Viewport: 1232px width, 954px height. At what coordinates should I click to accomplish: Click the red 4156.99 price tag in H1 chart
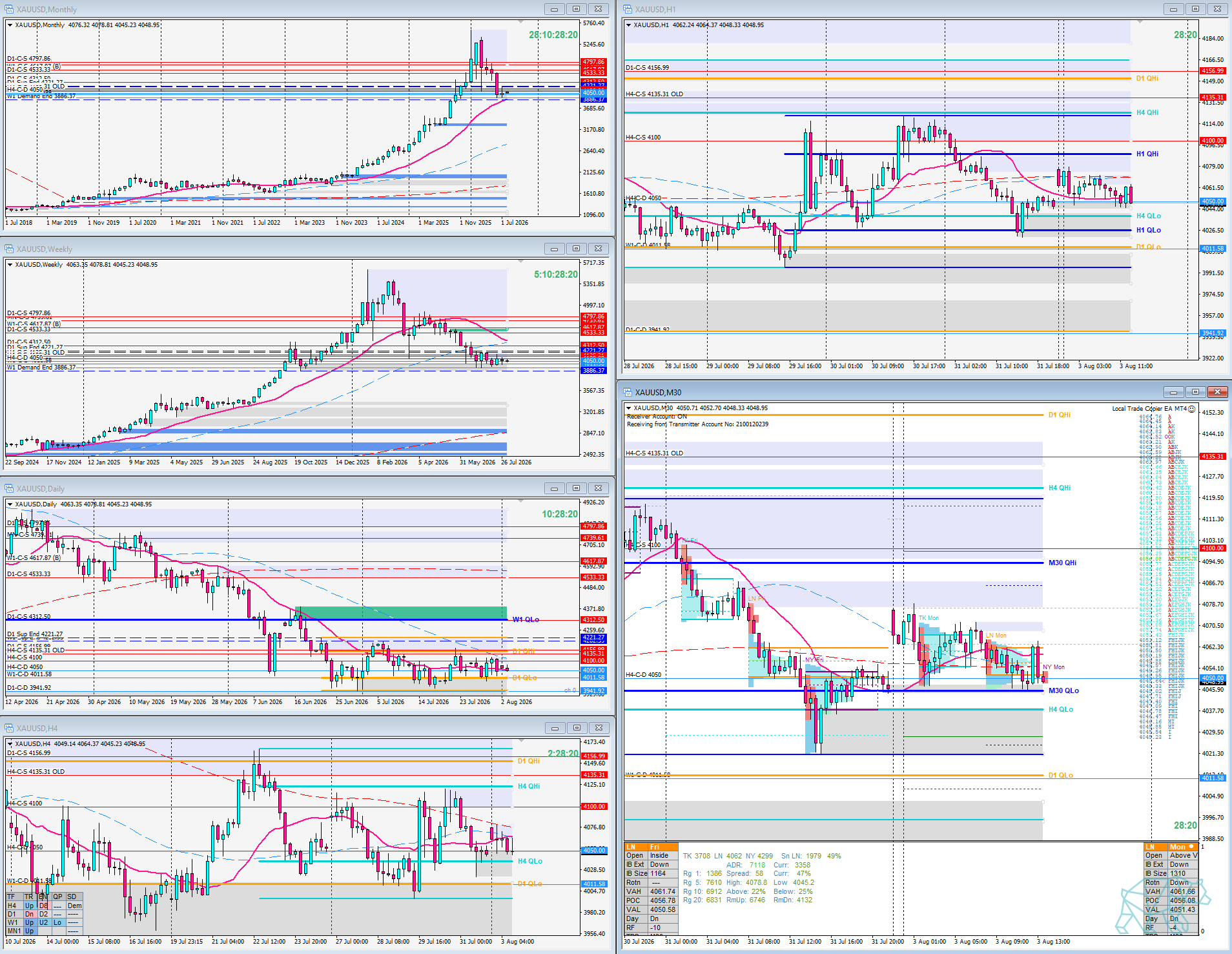(x=1213, y=71)
